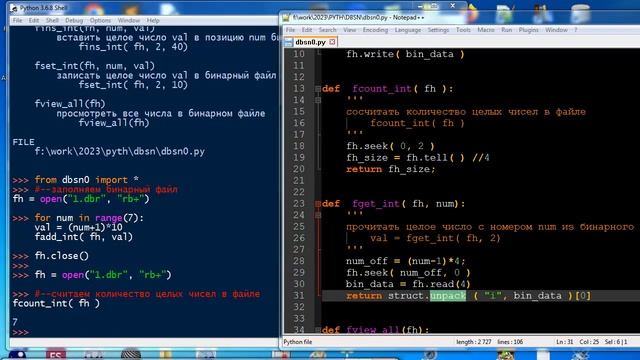Image resolution: width=640 pixels, height=360 pixels.
Task: Click 'fview_all(fh)' heading in the Shell help text
Action: [70, 104]
